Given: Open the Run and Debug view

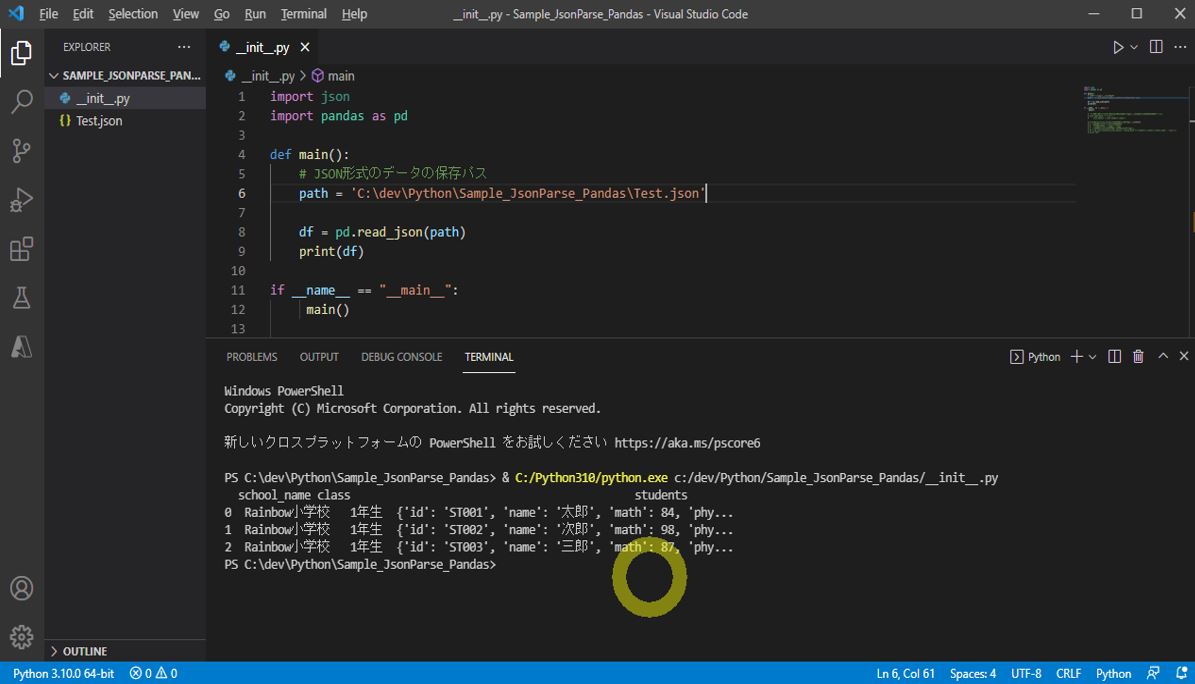Looking at the screenshot, I should click(22, 199).
